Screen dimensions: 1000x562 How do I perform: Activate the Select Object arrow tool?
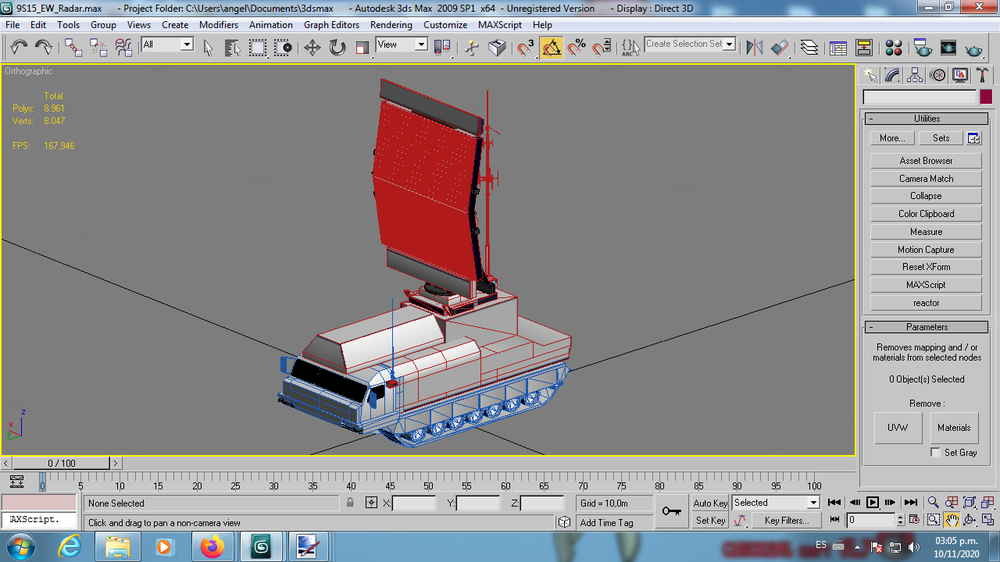pyautogui.click(x=208, y=47)
